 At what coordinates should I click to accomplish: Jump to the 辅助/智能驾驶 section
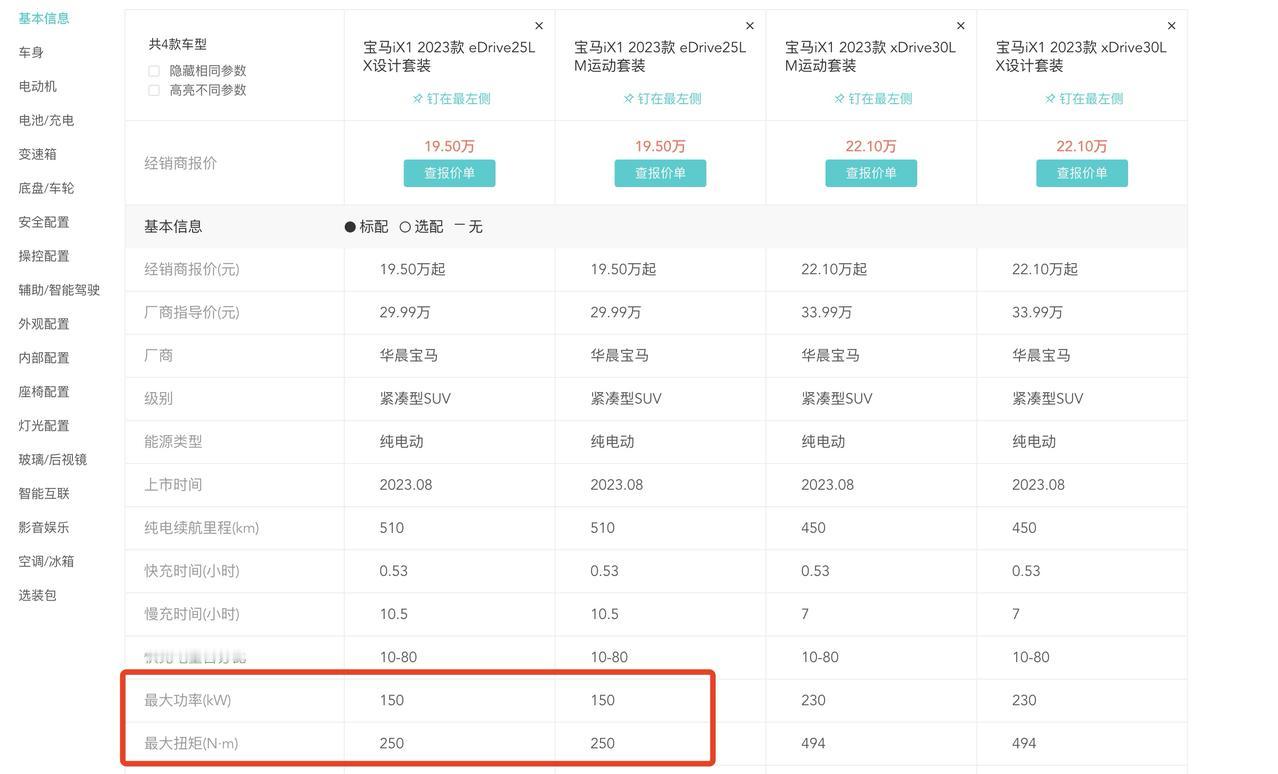tap(59, 290)
